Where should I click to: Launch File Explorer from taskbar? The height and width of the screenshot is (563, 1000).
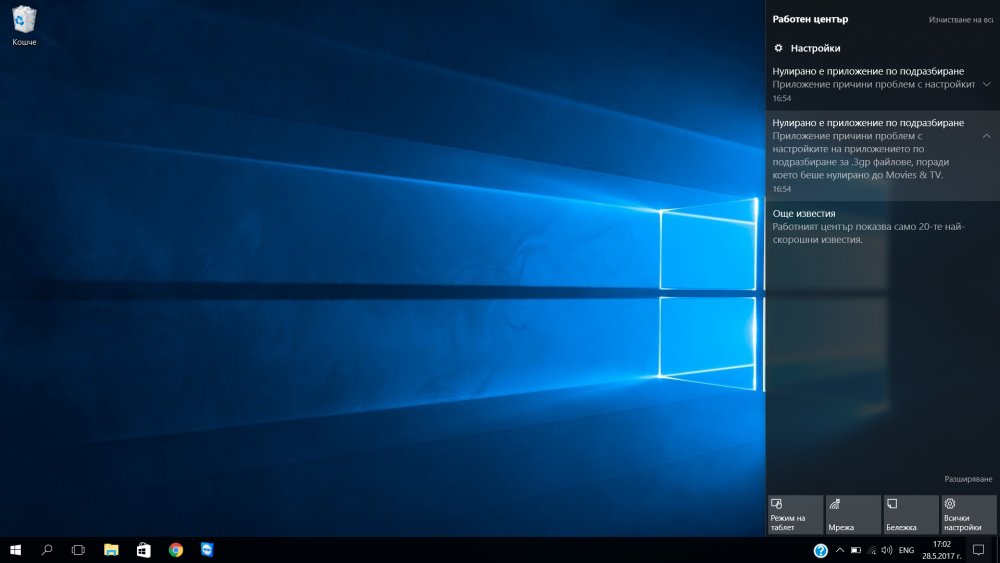(111, 550)
